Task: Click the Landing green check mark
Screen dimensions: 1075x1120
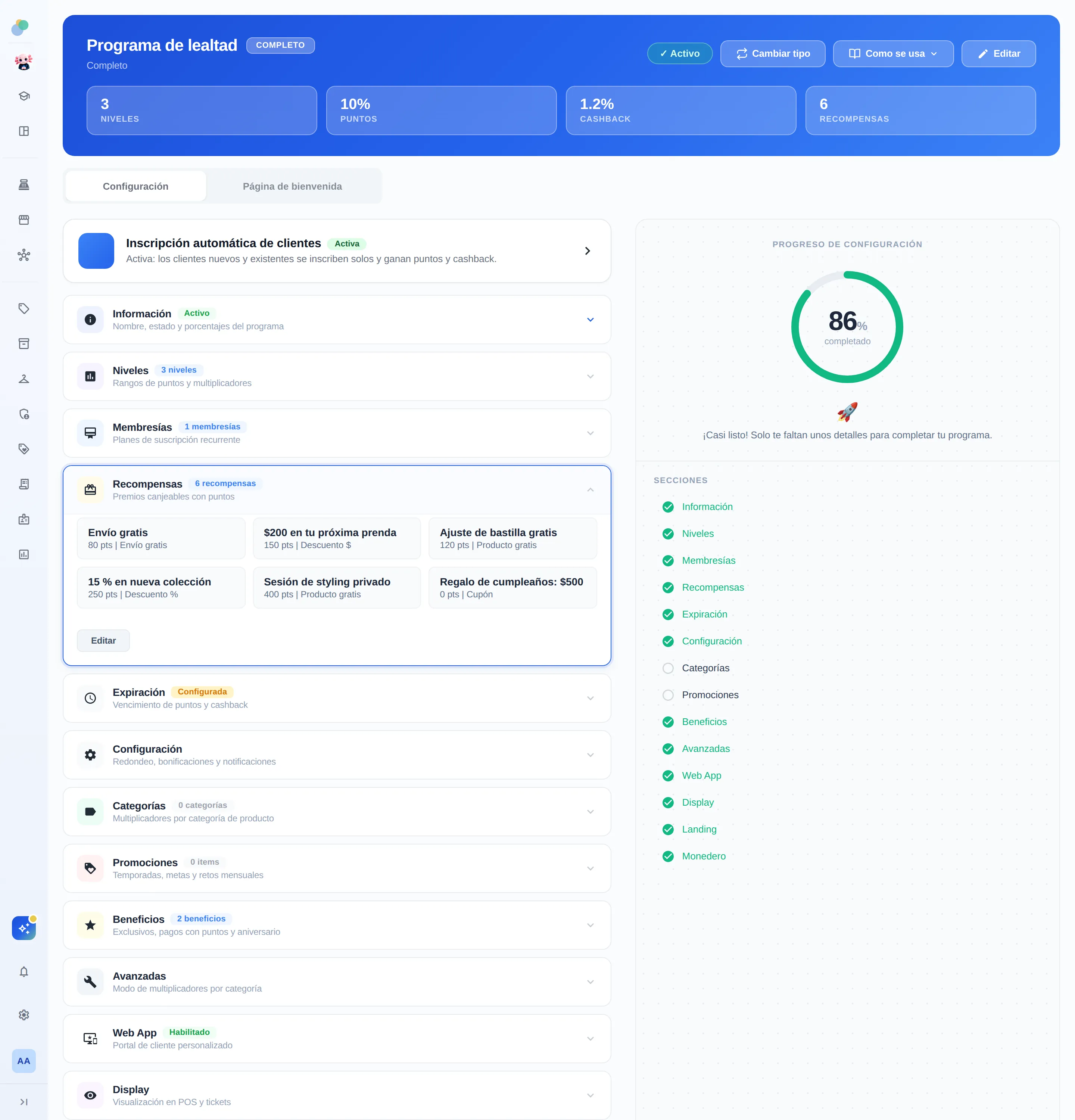Action: 668,829
